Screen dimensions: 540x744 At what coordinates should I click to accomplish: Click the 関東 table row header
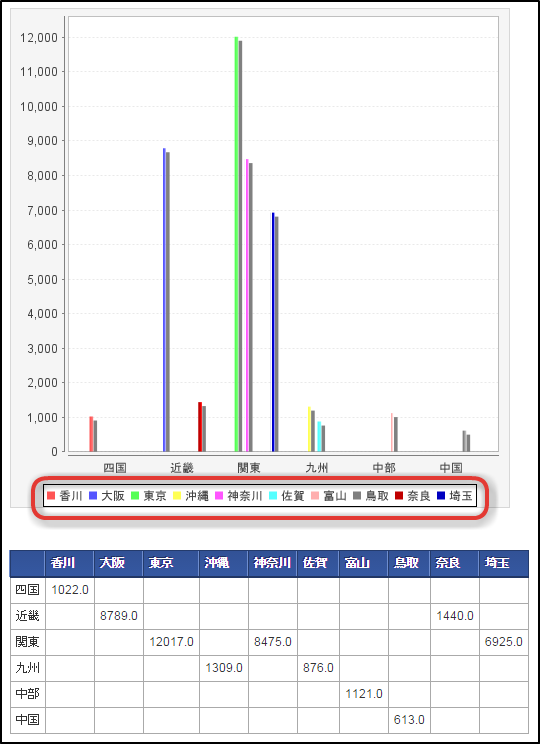coord(28,642)
